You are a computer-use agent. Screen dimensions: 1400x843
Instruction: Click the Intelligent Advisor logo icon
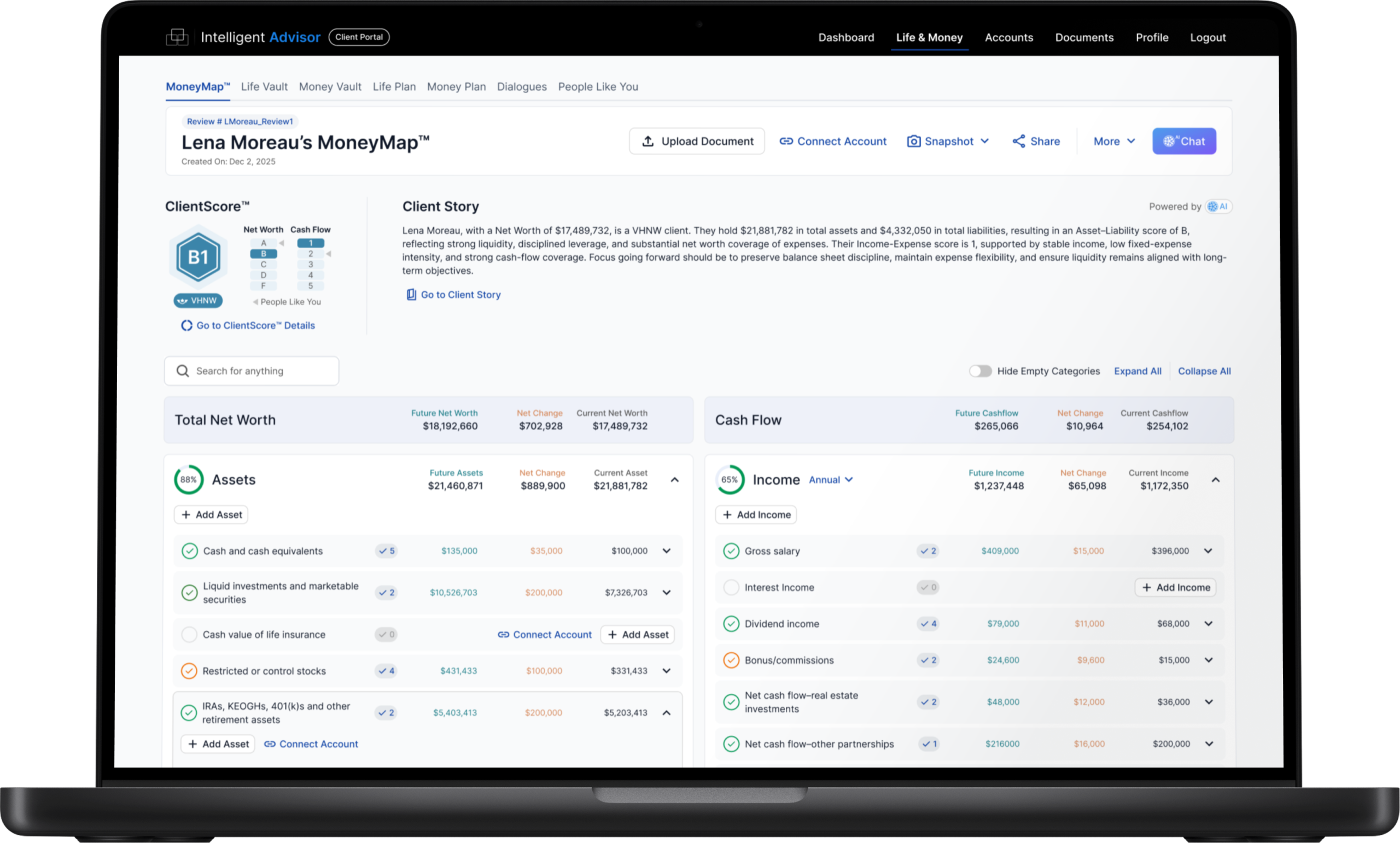tap(177, 38)
